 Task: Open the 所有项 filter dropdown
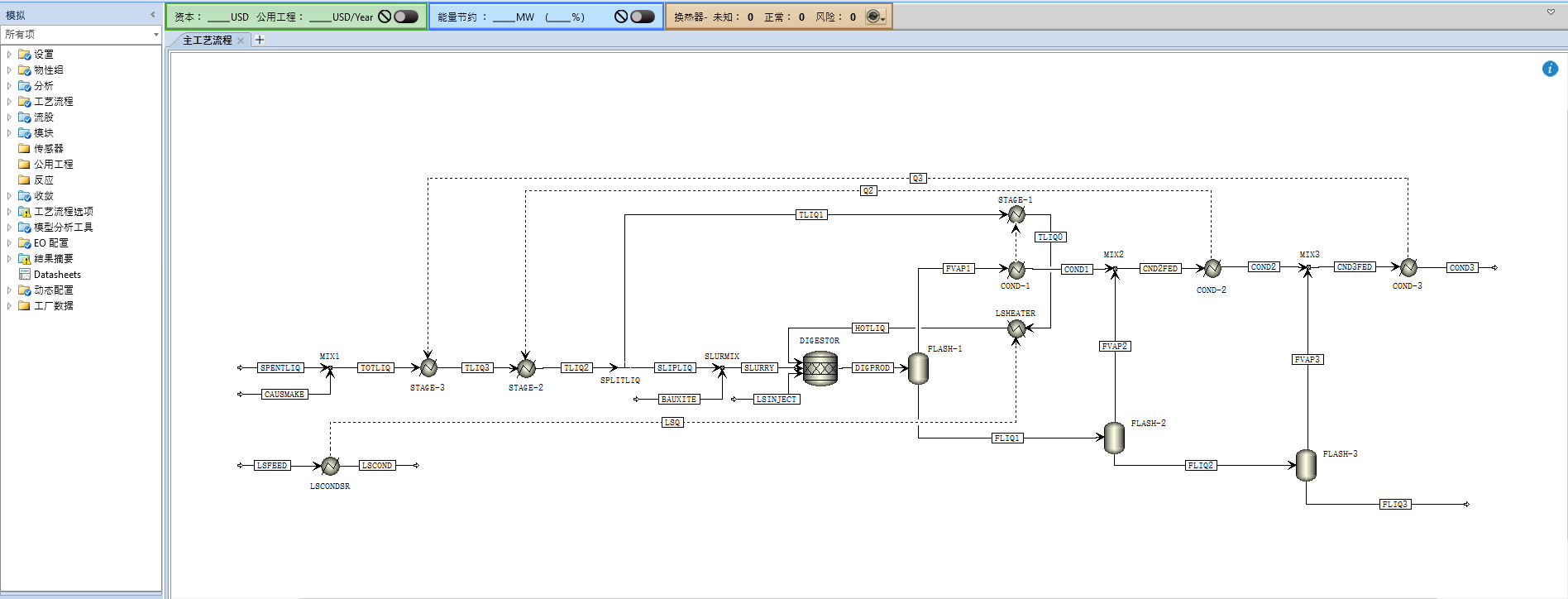click(155, 35)
